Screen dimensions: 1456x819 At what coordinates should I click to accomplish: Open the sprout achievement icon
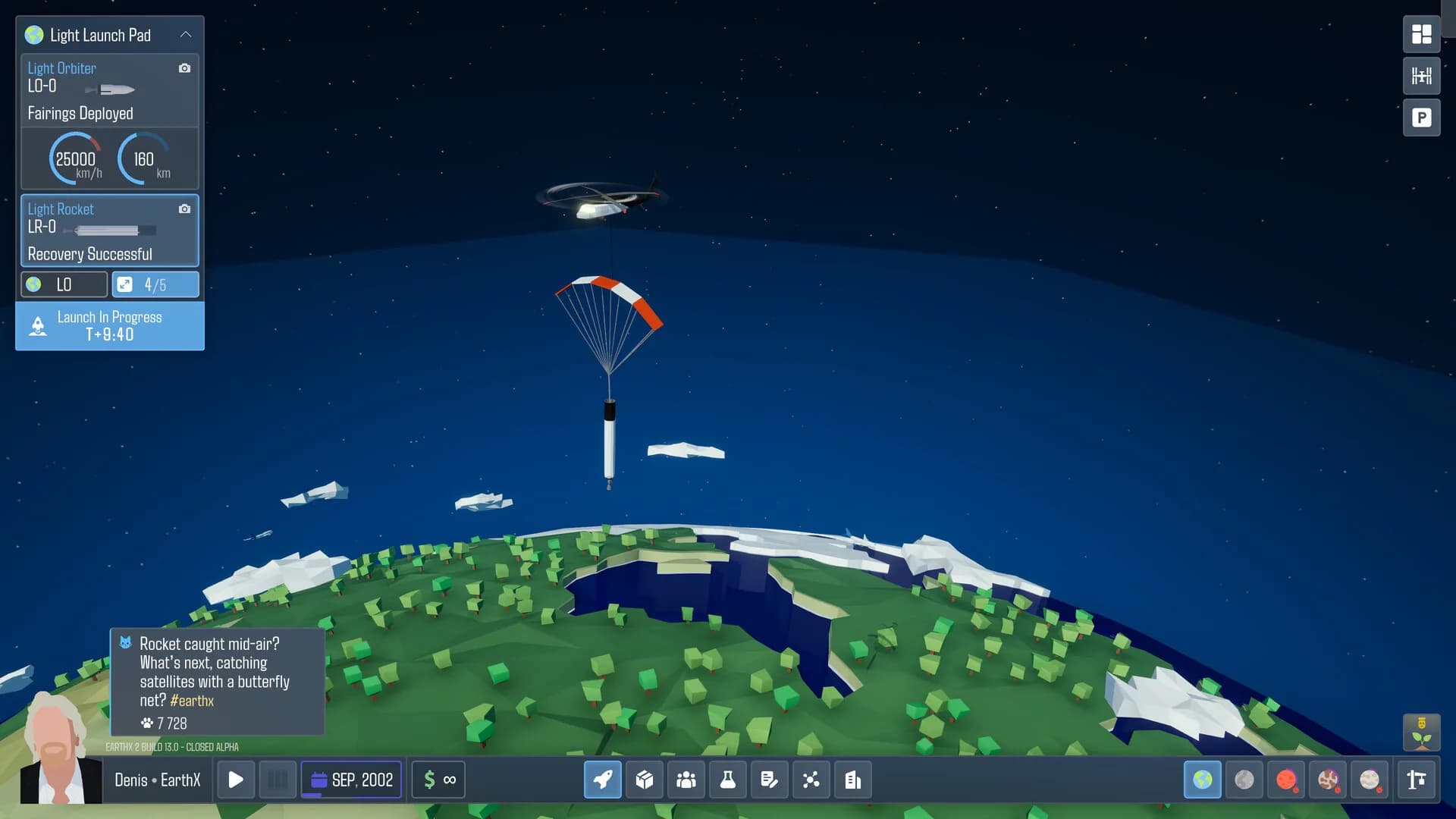pyautogui.click(x=1421, y=733)
